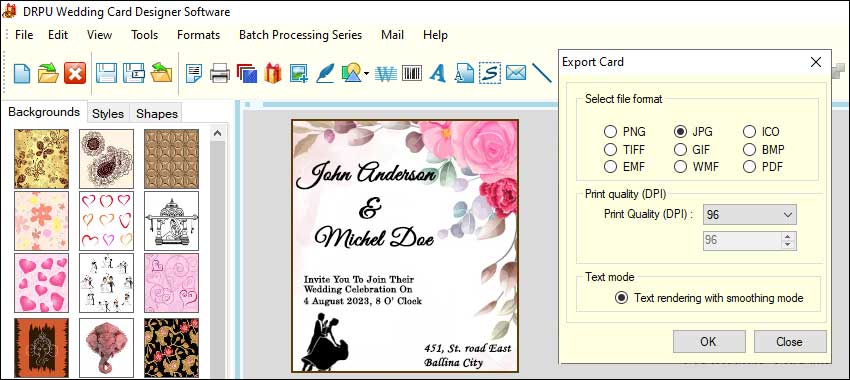Select the feather signature tool
The width and height of the screenshot is (850, 380).
[325, 73]
